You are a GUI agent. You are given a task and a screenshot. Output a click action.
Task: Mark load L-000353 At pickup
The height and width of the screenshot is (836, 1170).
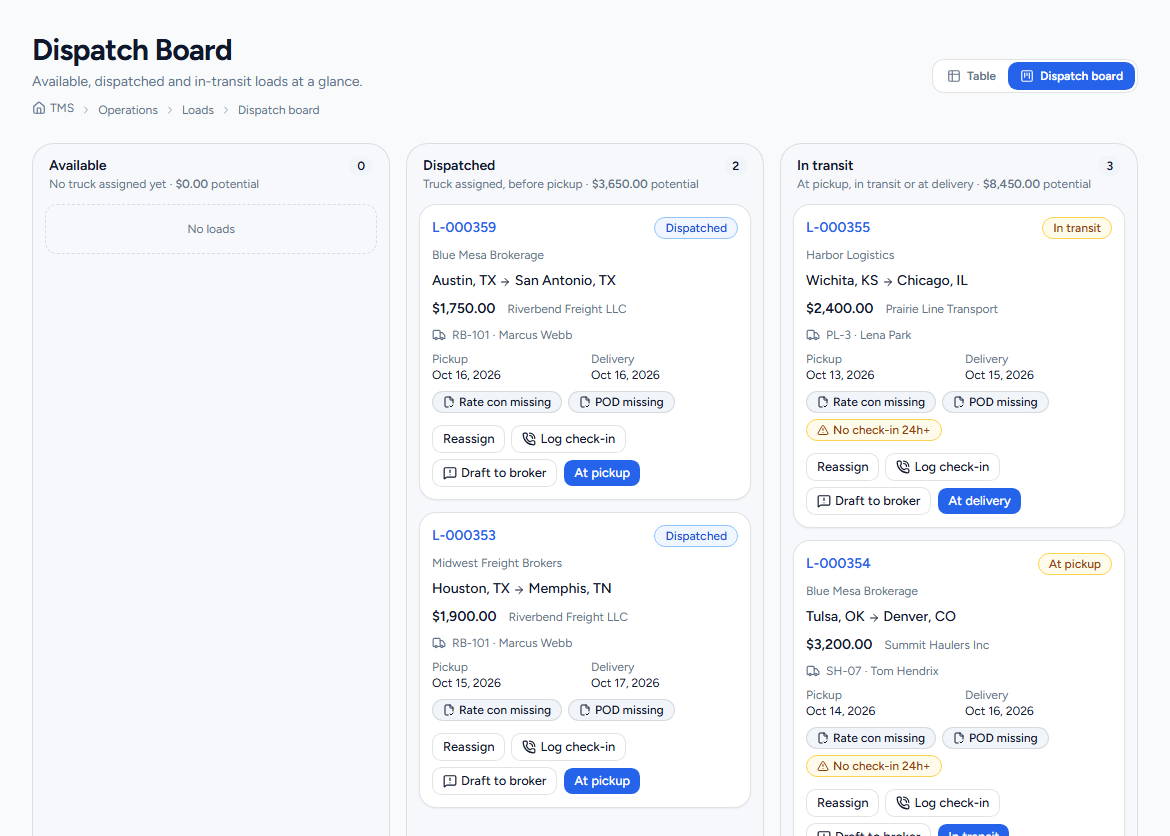click(x=602, y=781)
